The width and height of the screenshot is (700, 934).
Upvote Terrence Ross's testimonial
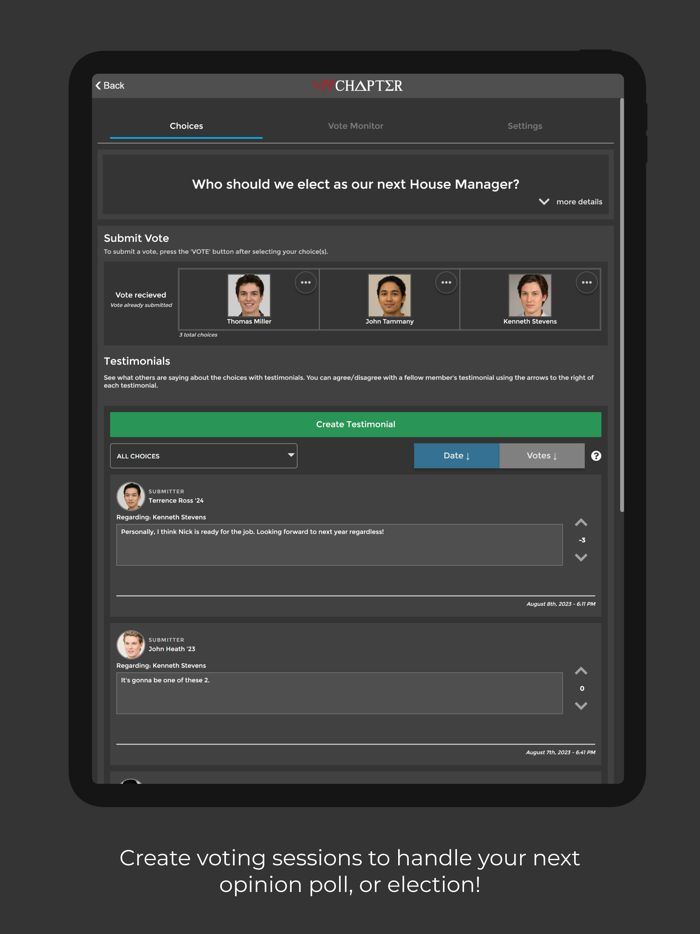(581, 523)
